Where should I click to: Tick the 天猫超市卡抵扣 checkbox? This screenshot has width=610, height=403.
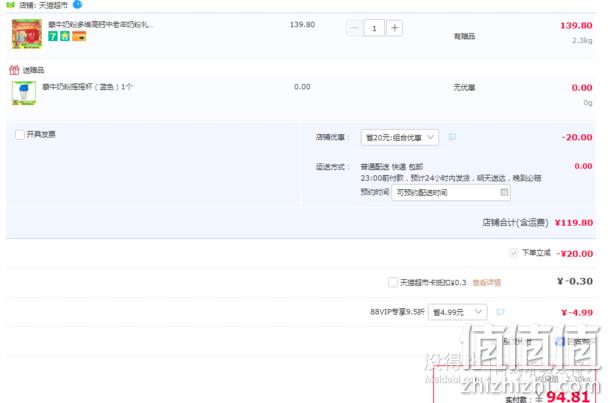pyautogui.click(x=393, y=282)
